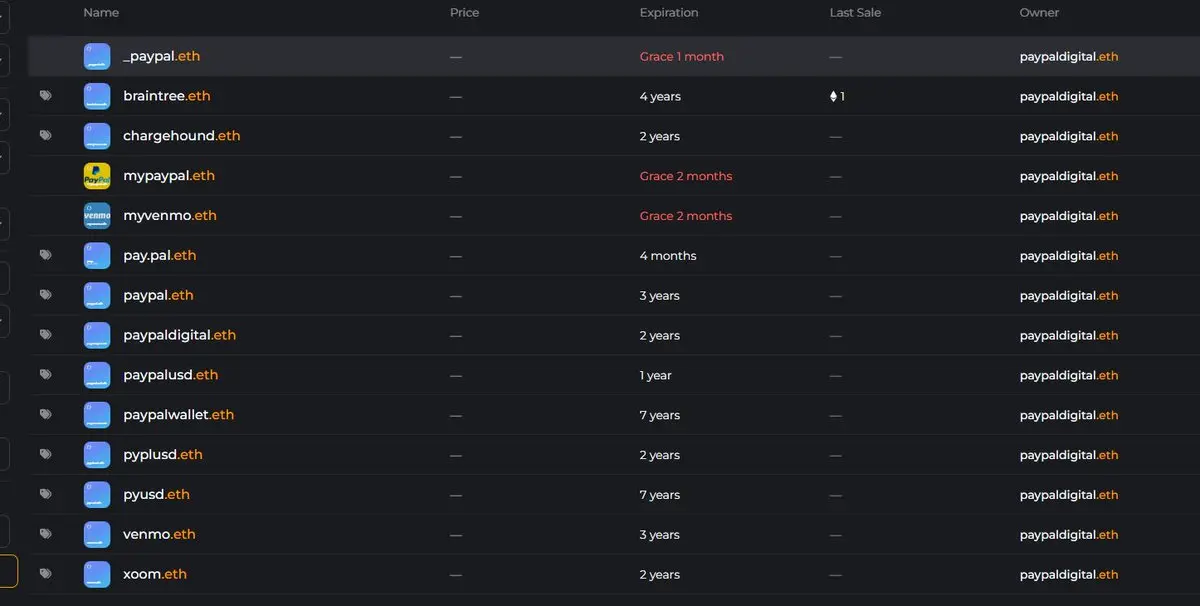This screenshot has height=606, width=1200.
Task: Click the avatar icon for paypalusd.eth
Action: (97, 375)
